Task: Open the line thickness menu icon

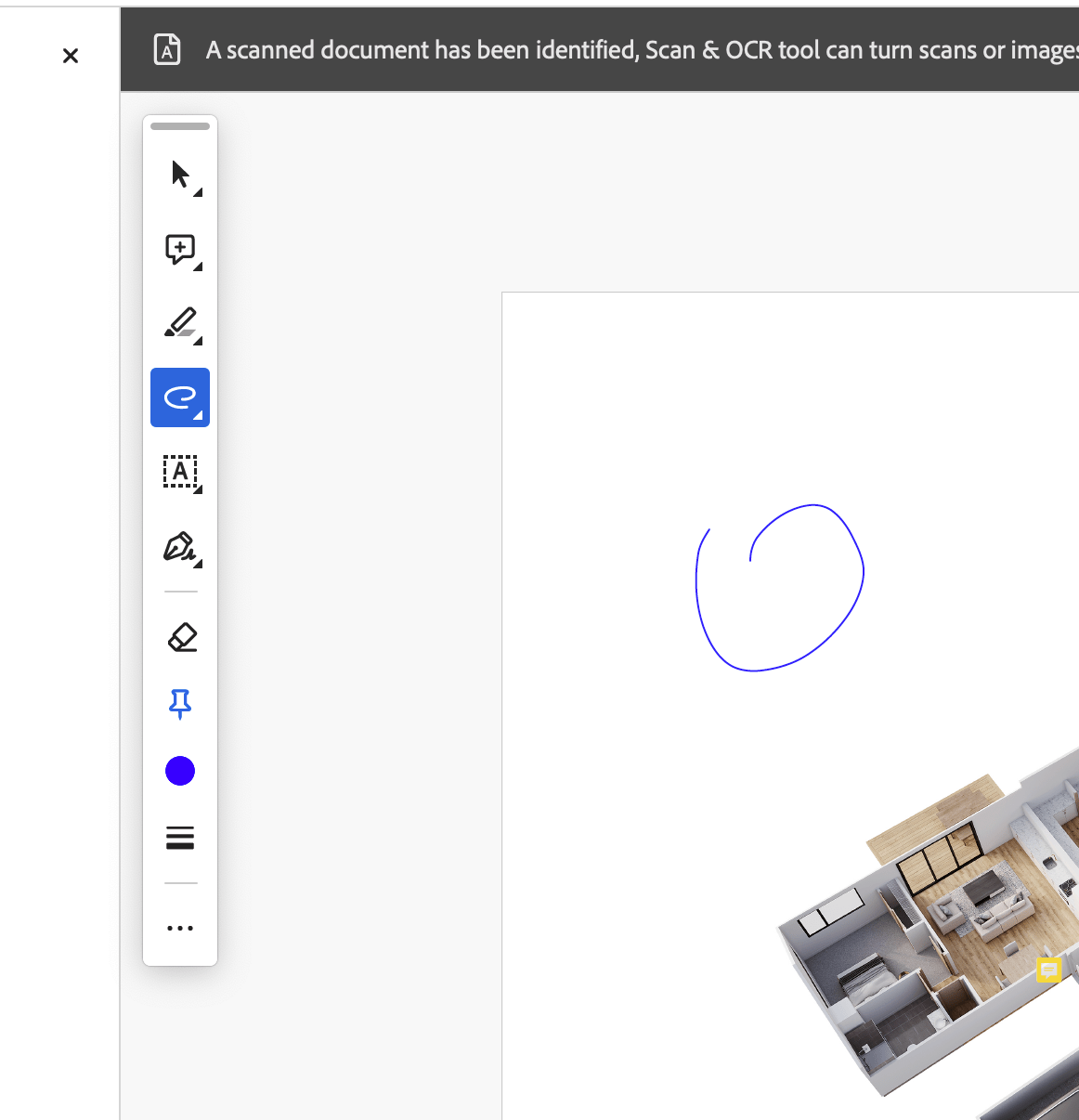Action: tap(179, 838)
